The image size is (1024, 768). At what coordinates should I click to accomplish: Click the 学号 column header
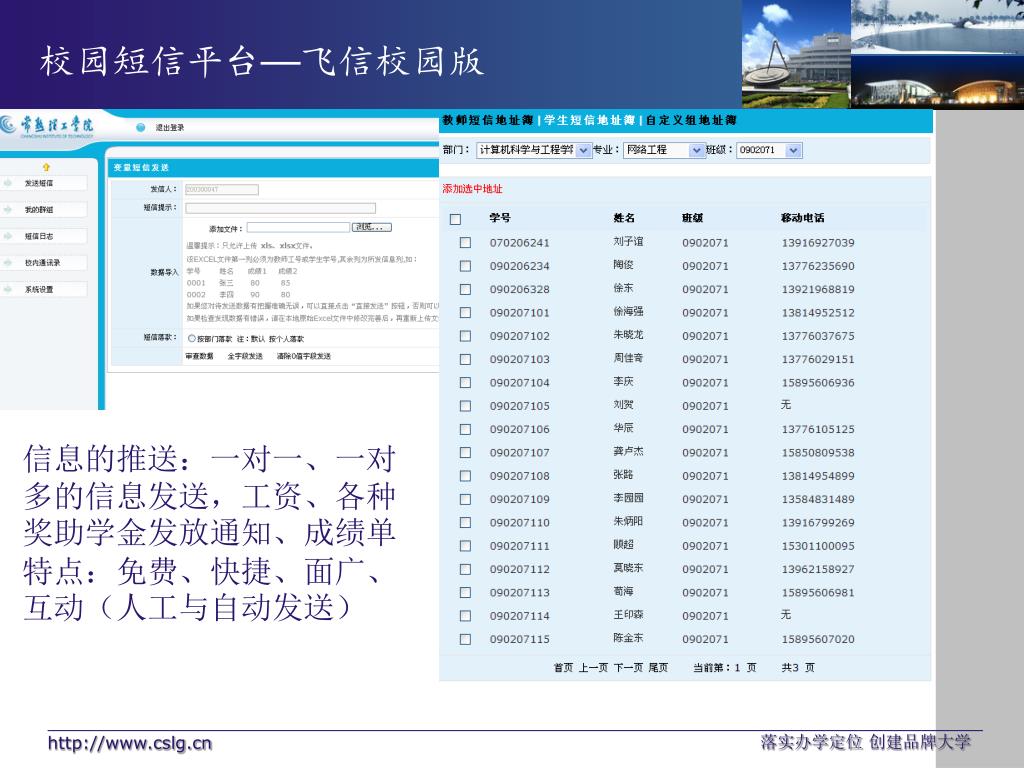500,218
